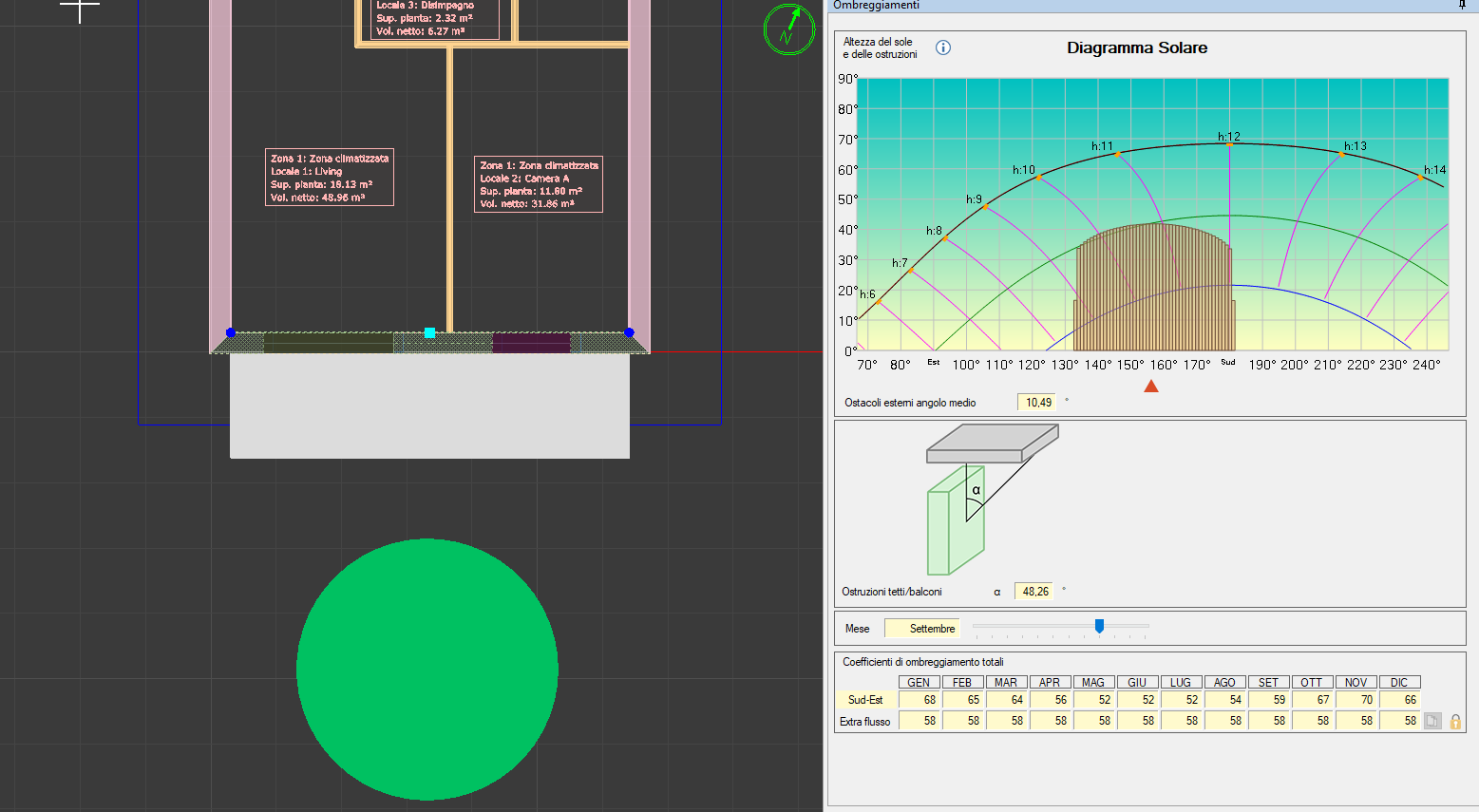Select the APR column header
This screenshot has height=812, width=1479.
coord(1051,683)
